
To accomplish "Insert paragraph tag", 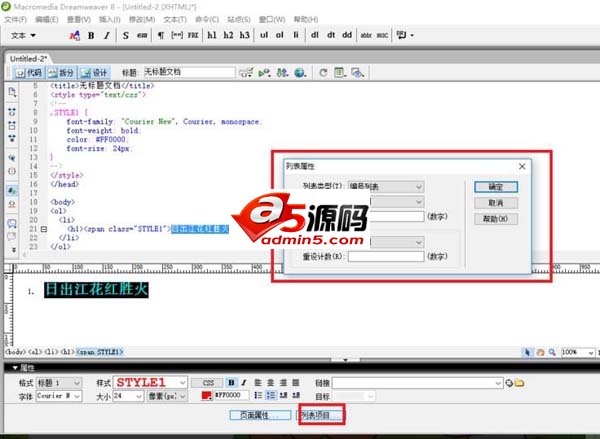I will click(161, 35).
